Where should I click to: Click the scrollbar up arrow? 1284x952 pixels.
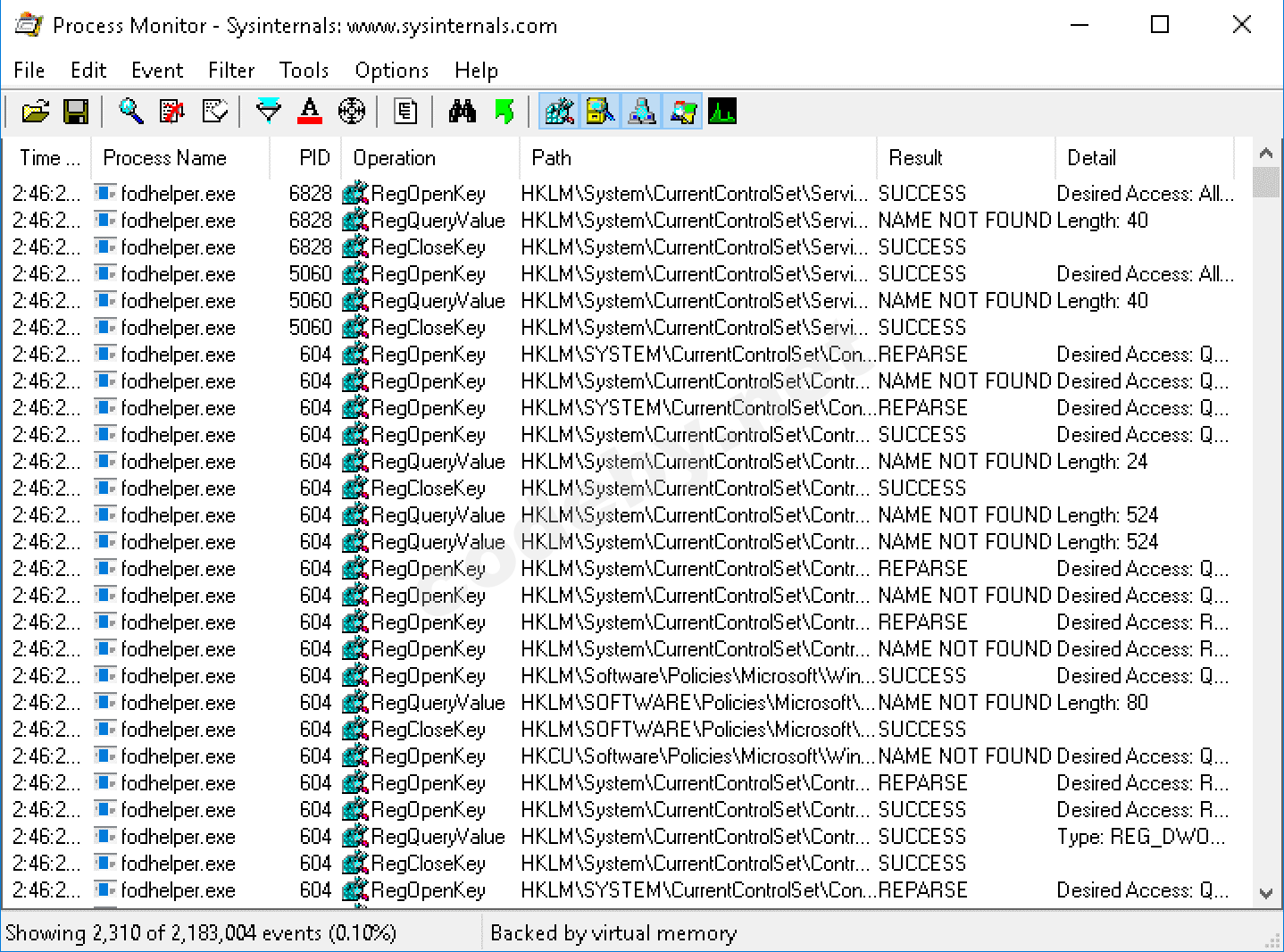pos(1265,153)
